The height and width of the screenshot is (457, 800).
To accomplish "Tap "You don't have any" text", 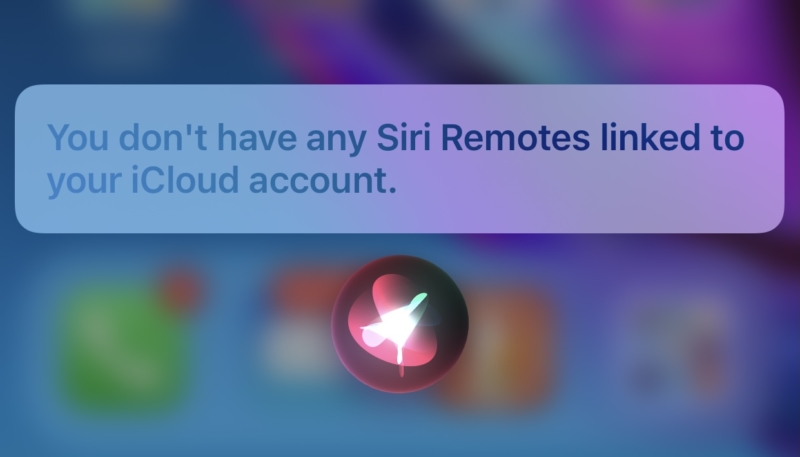I will (207, 138).
